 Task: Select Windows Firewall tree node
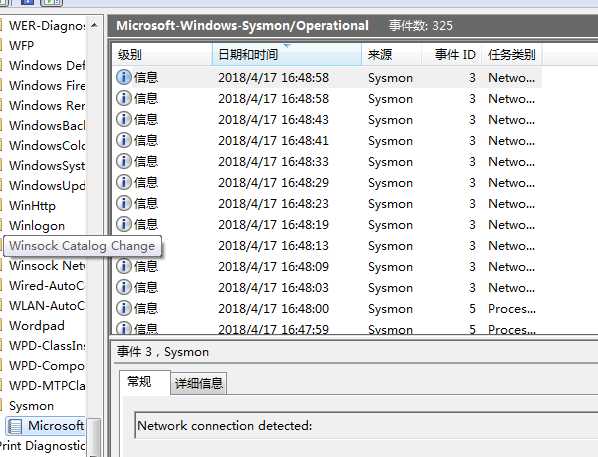point(47,85)
